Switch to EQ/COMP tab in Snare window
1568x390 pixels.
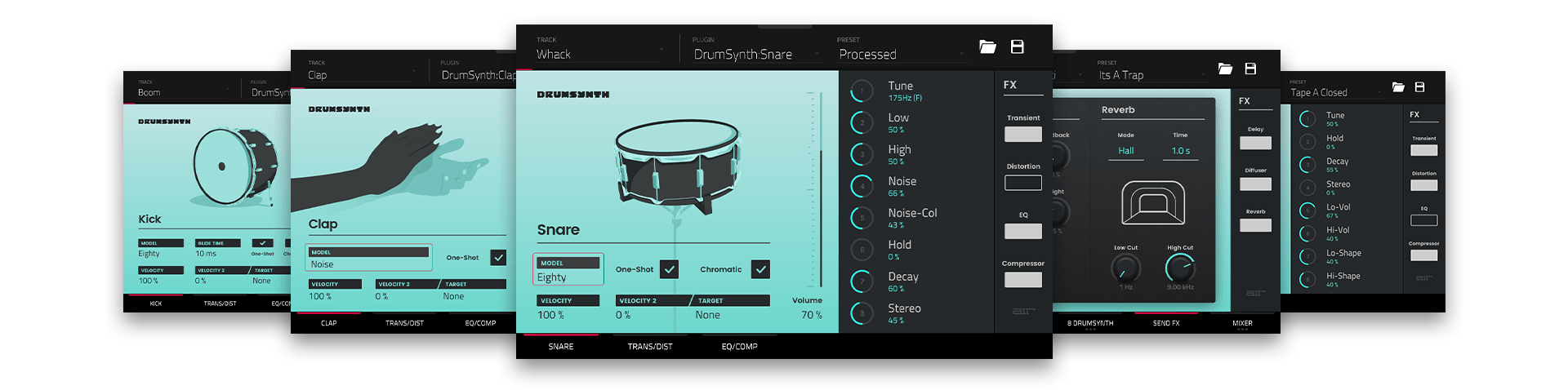pos(739,347)
